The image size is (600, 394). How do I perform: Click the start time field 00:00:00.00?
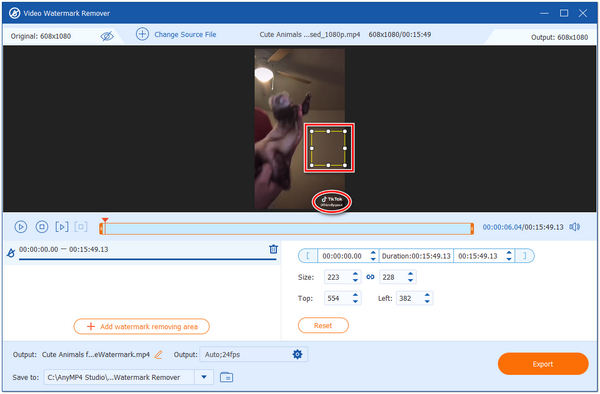click(x=343, y=256)
